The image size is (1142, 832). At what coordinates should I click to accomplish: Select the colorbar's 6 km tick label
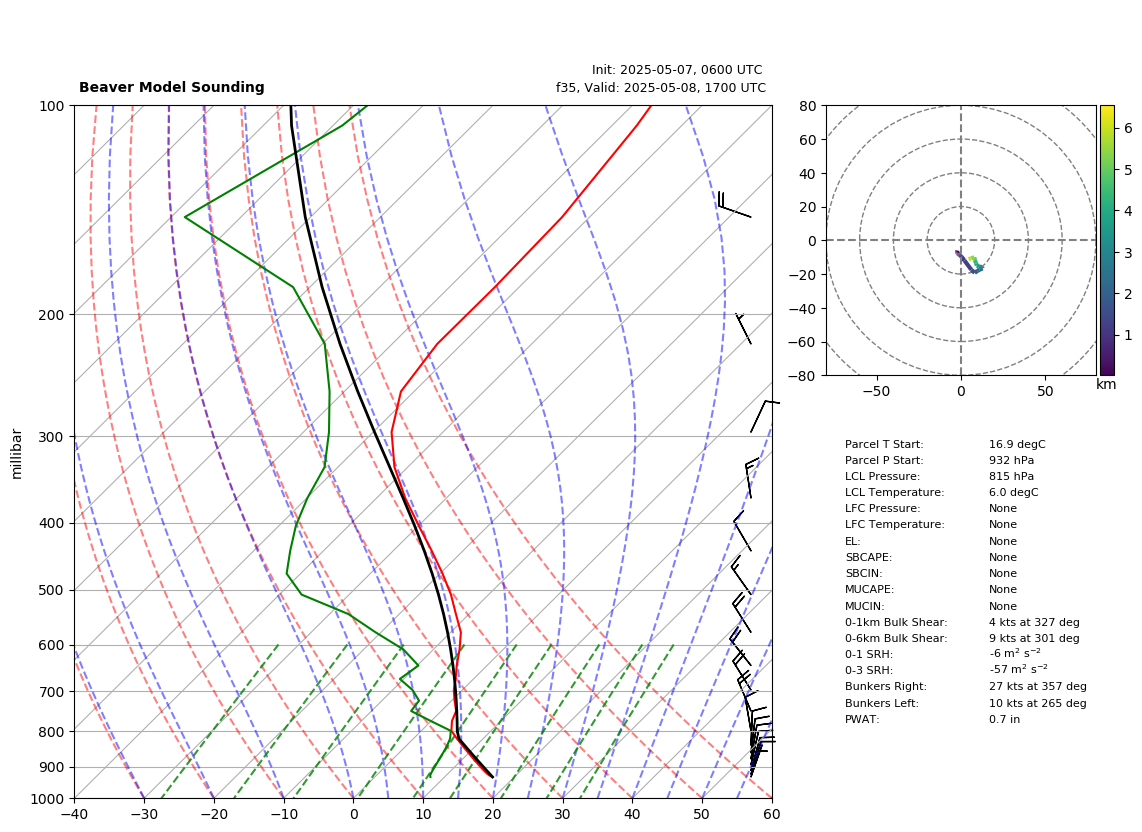click(1128, 128)
